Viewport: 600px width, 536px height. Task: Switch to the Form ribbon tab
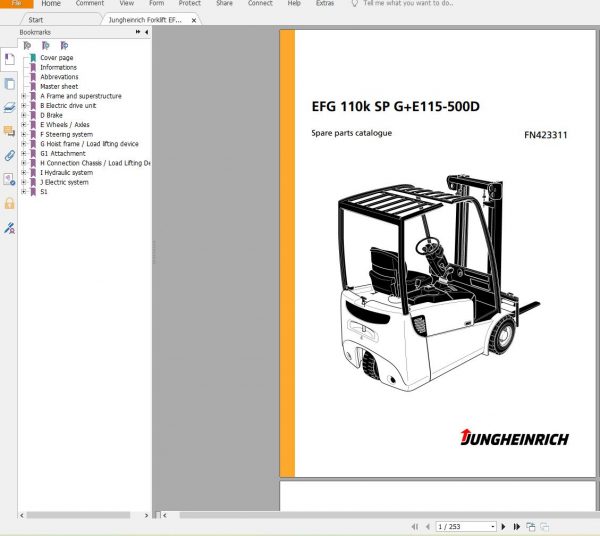(x=157, y=3)
